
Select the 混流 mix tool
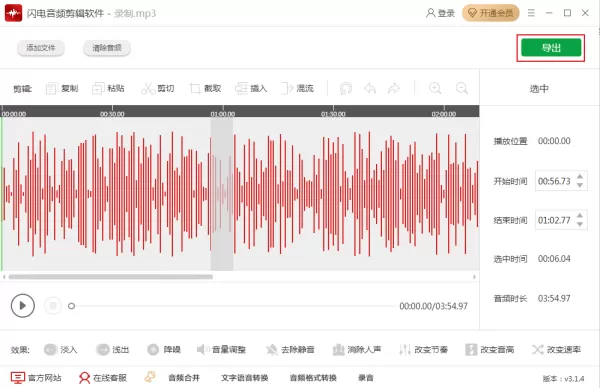click(297, 88)
